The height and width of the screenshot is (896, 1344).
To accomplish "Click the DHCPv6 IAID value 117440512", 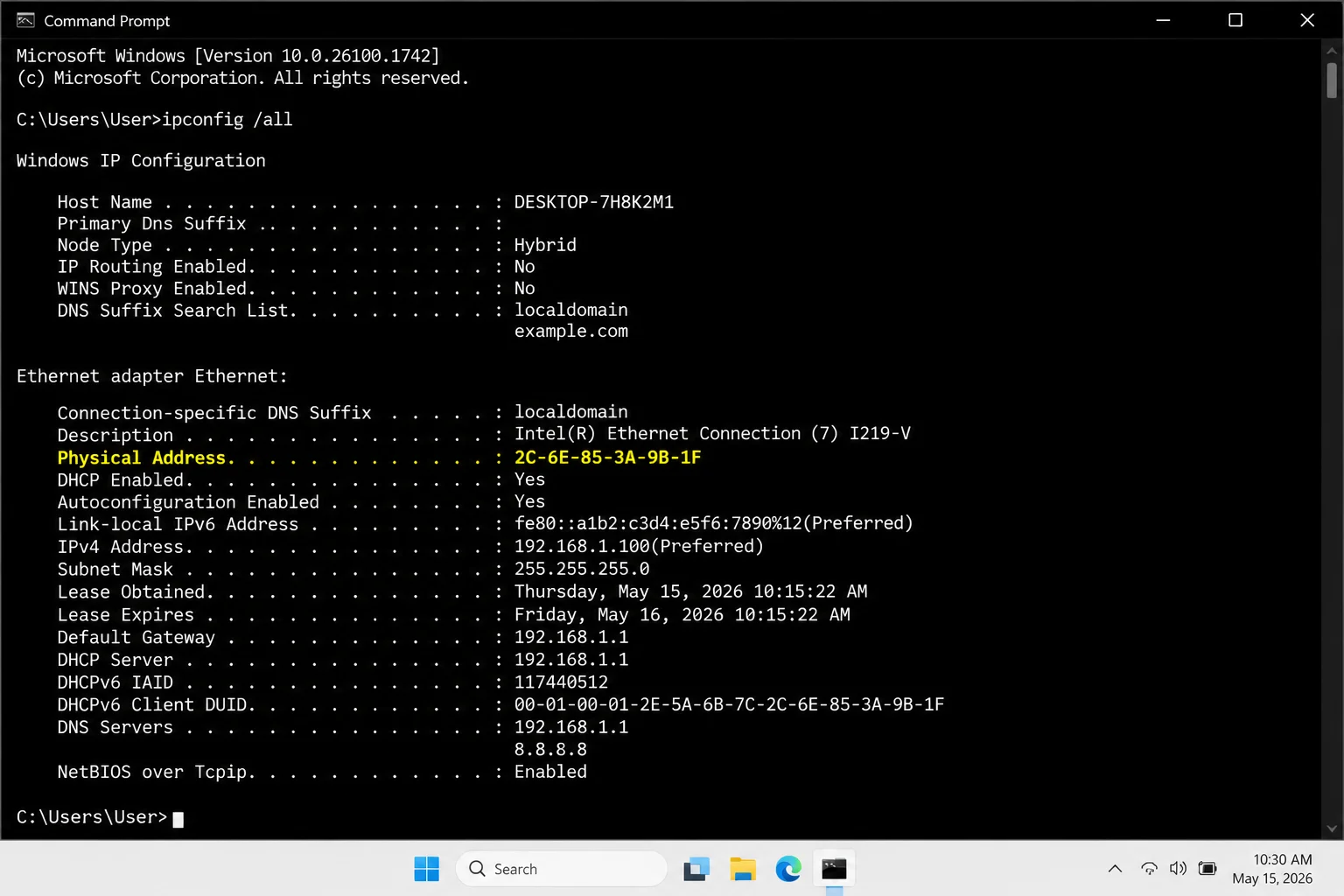I will pyautogui.click(x=561, y=682).
